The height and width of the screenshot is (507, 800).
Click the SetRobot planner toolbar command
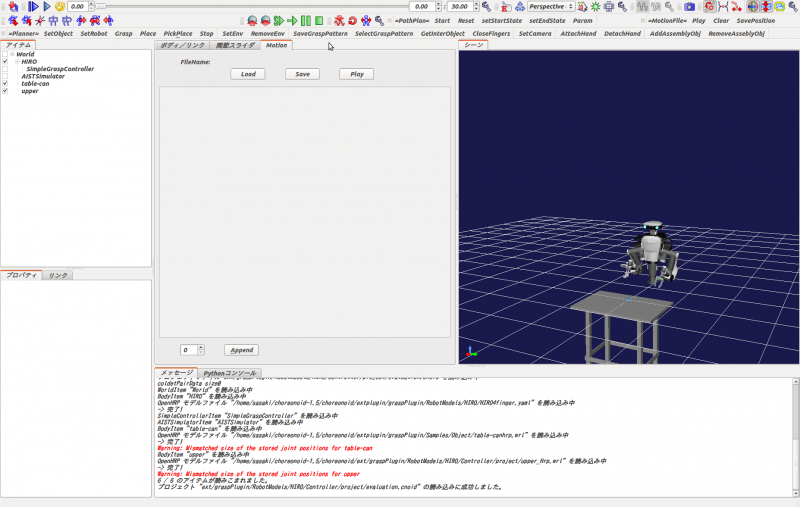tap(94, 34)
